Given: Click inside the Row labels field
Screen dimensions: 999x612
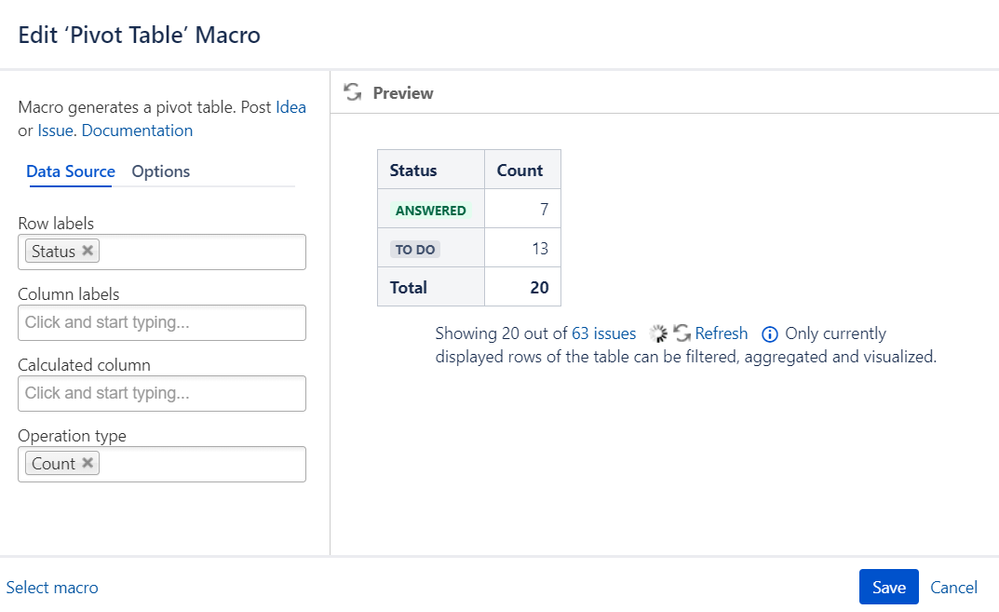Looking at the screenshot, I should coord(200,252).
